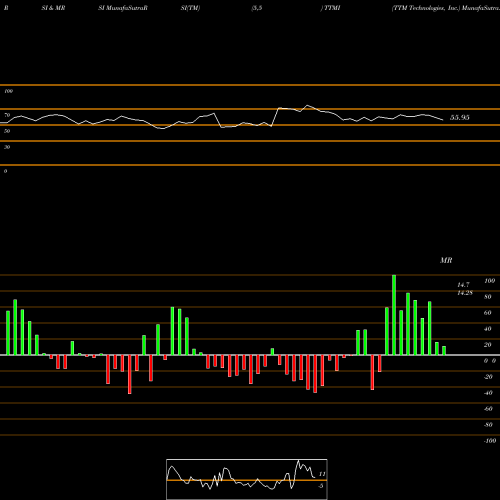The image size is (500, 500).
Task: Click the header text 'SI MunafaSutraR'
Action: click(x=123, y=8)
